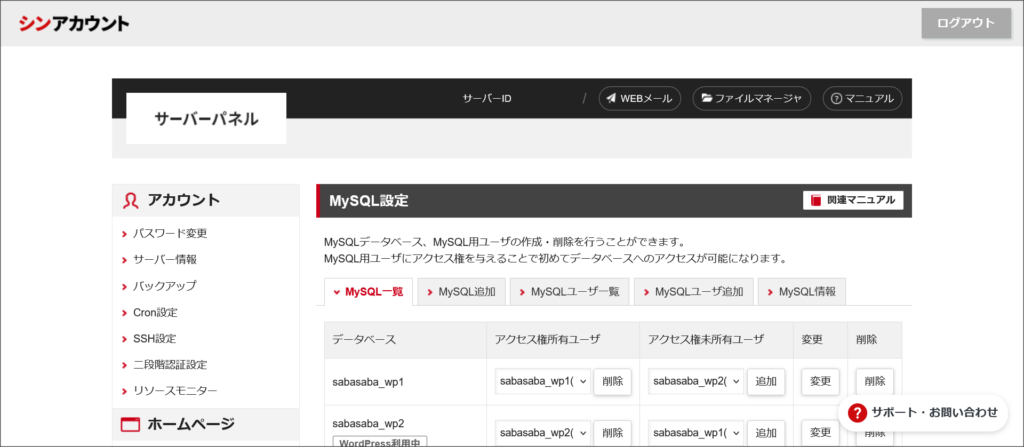Click the ログアウト button
This screenshot has height=447, width=1024.
coord(966,23)
